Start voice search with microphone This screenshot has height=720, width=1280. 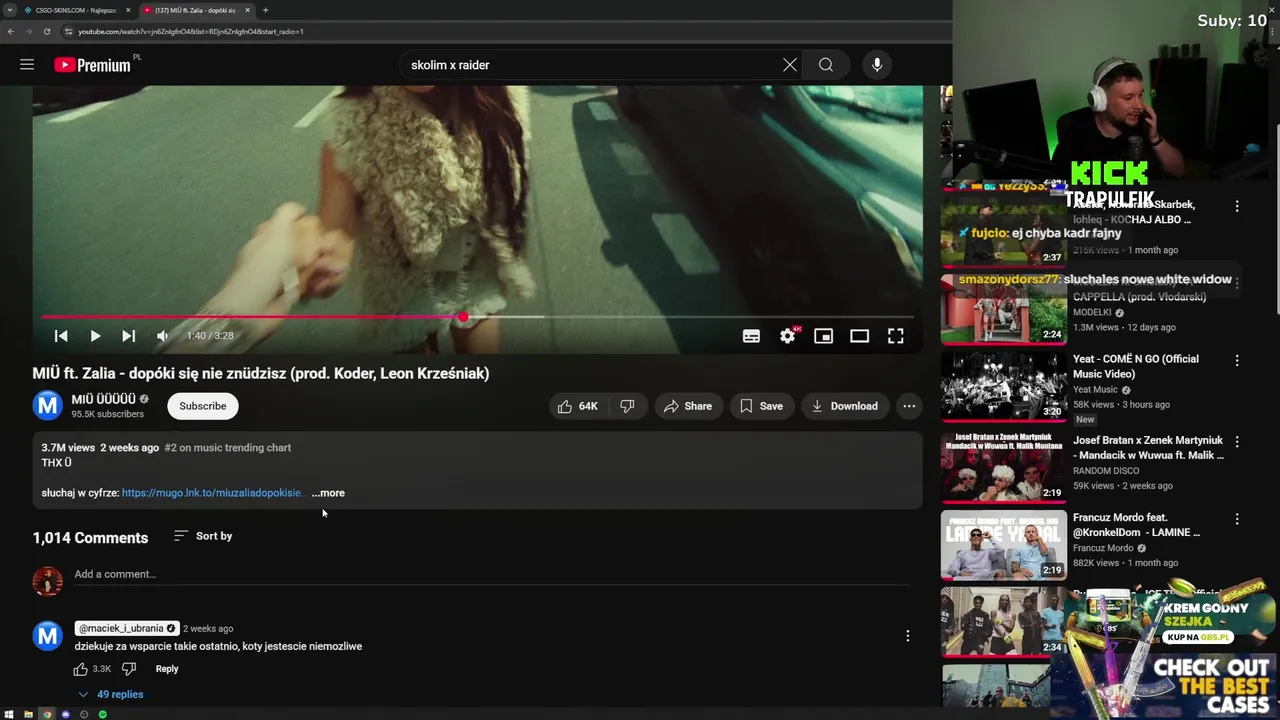(877, 65)
